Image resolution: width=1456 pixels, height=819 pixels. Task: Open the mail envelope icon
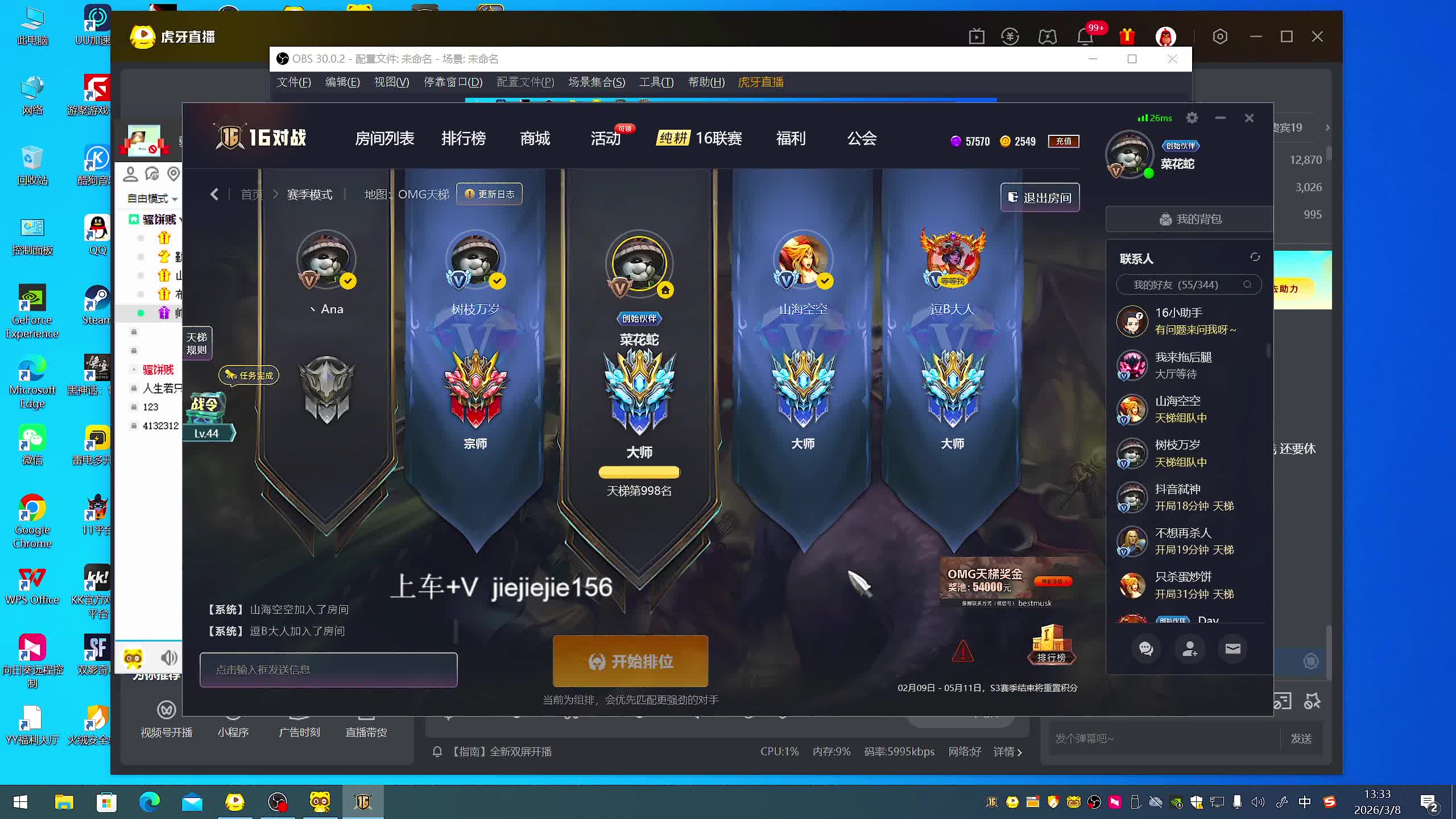1232,648
